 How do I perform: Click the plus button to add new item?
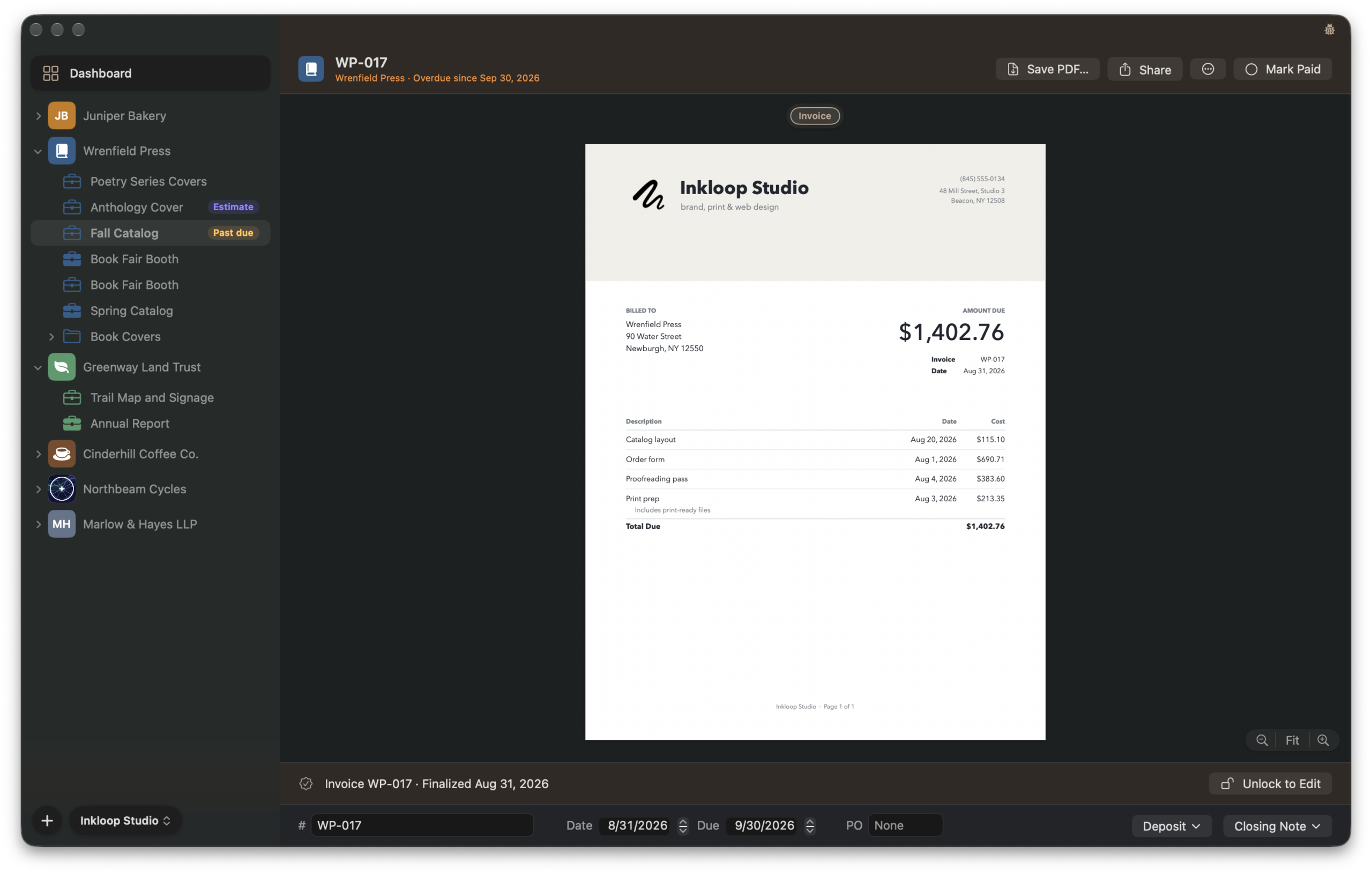(47, 821)
